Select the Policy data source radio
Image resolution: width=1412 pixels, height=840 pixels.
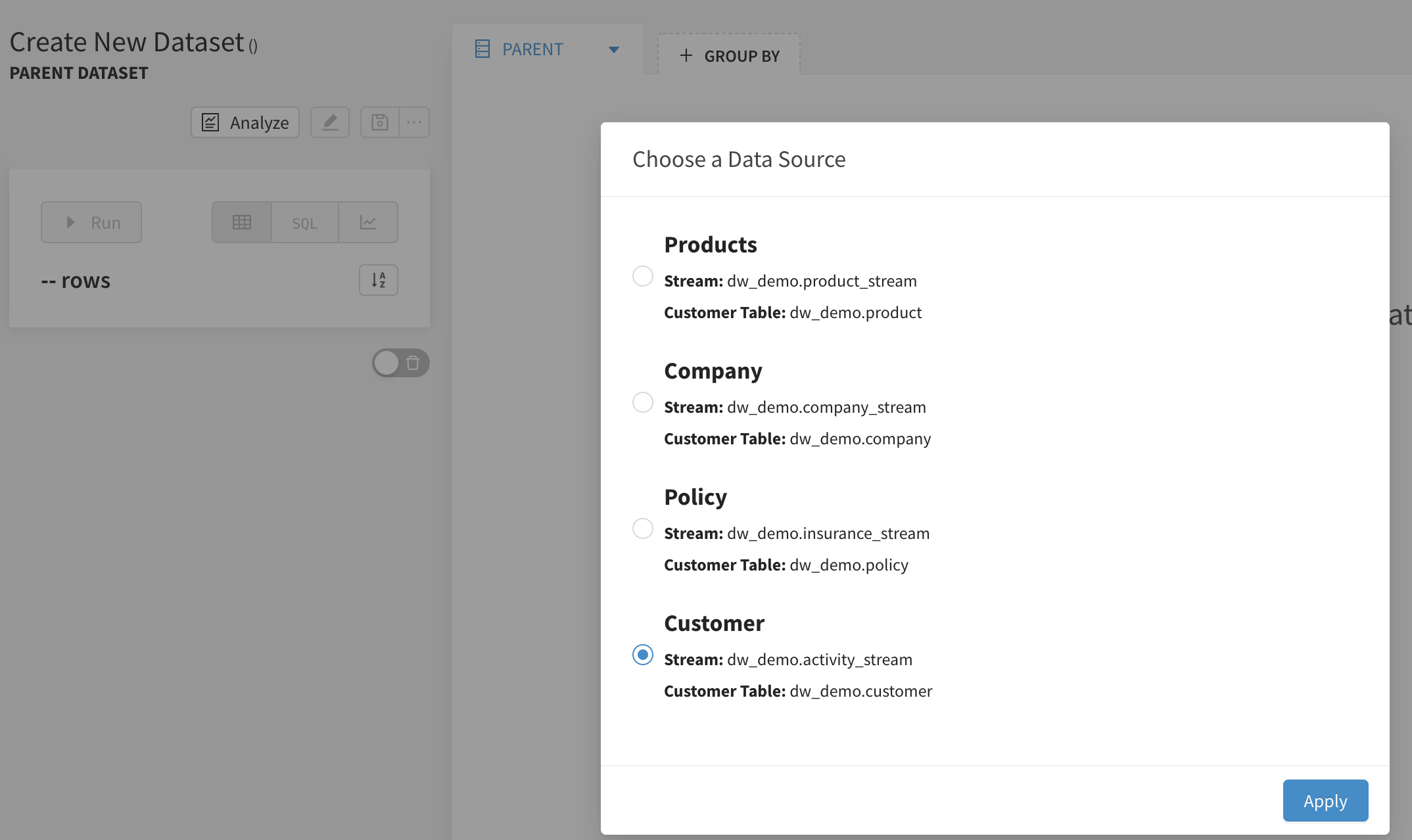click(642, 528)
